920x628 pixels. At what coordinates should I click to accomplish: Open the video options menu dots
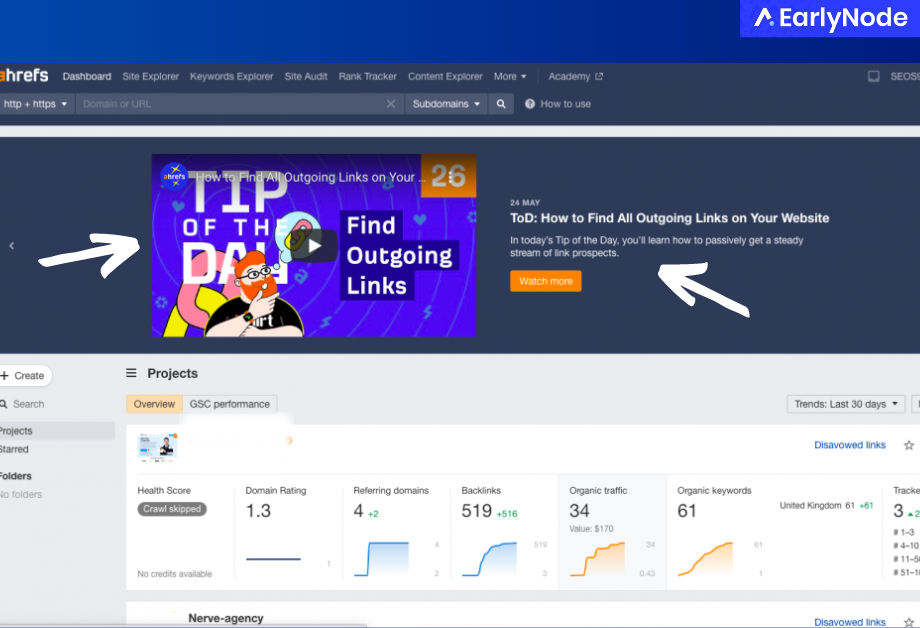[450, 176]
